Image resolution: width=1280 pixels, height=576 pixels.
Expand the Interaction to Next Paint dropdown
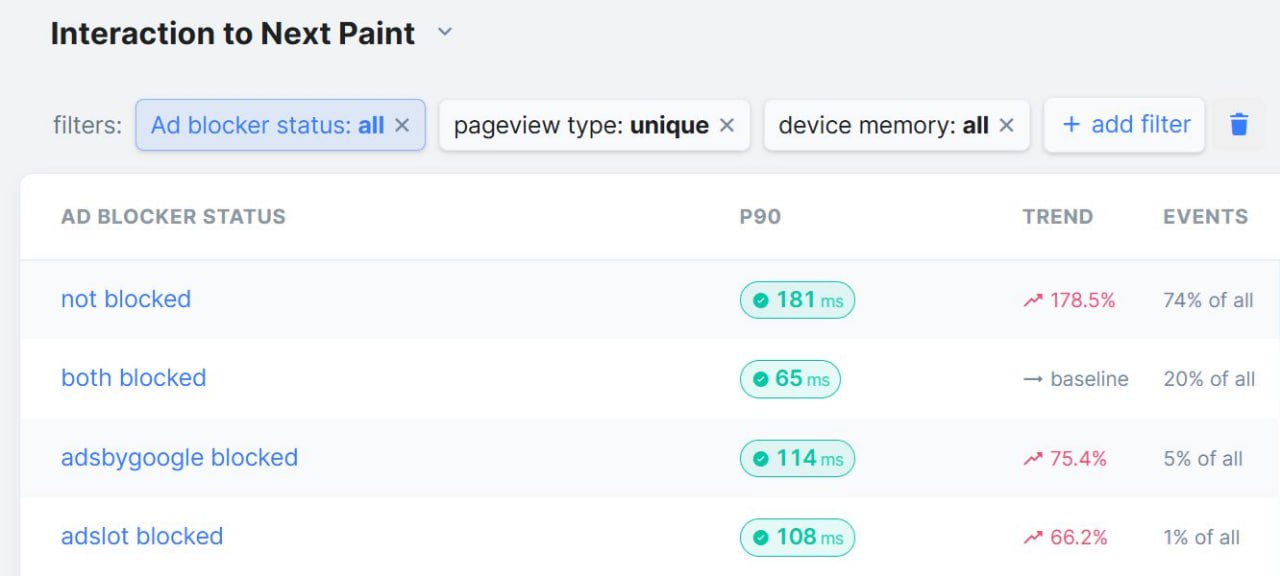[x=445, y=33]
